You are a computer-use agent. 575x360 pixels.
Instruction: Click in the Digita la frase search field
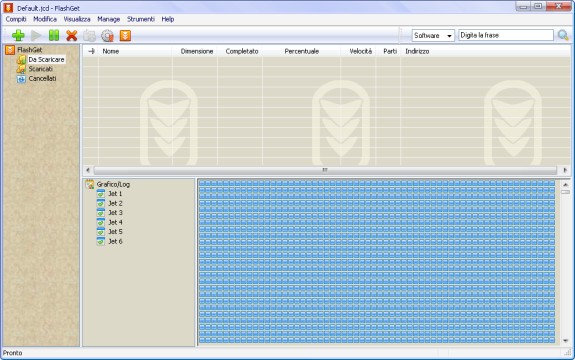(506, 35)
